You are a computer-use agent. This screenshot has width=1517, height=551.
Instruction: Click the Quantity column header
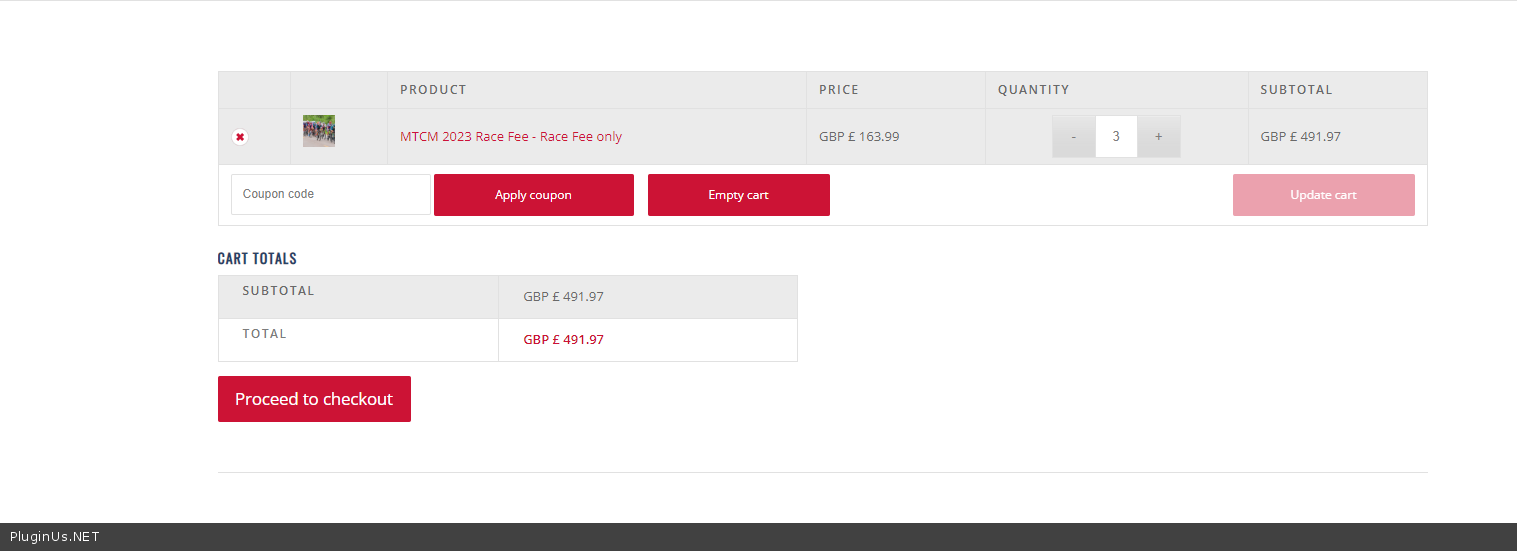click(1033, 90)
